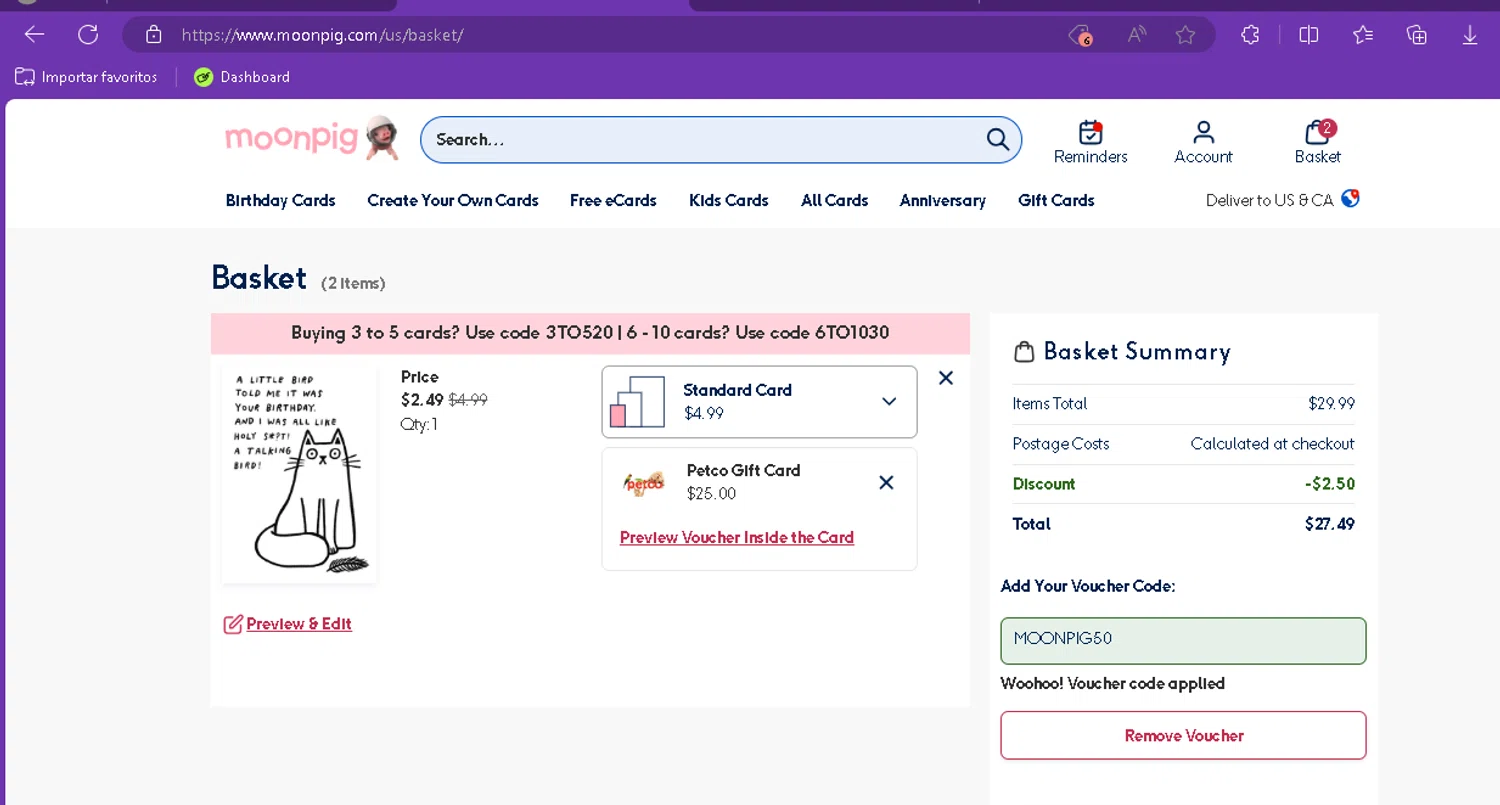1500x805 pixels.
Task: Open favorites list icon in toolbar
Action: click(1363, 35)
